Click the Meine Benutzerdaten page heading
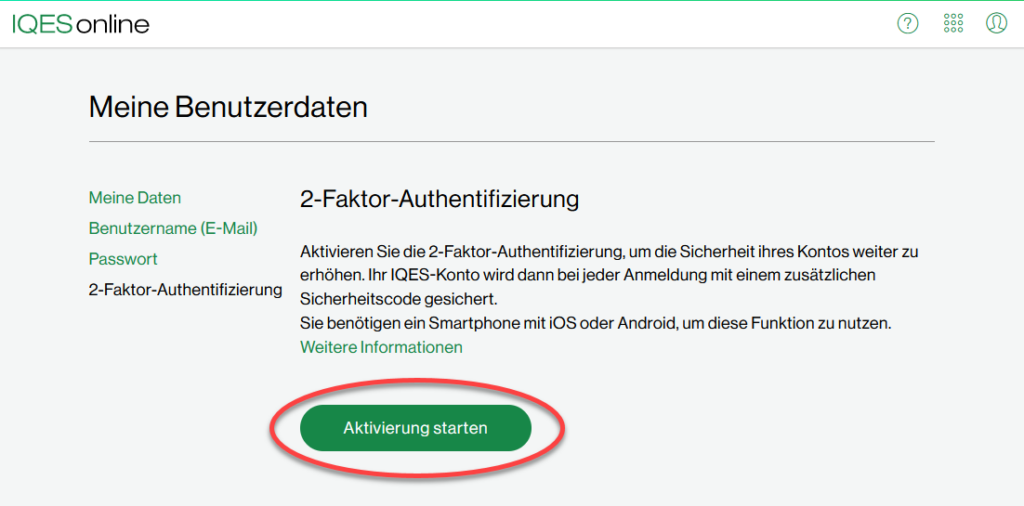This screenshot has height=506, width=1024. (x=228, y=107)
